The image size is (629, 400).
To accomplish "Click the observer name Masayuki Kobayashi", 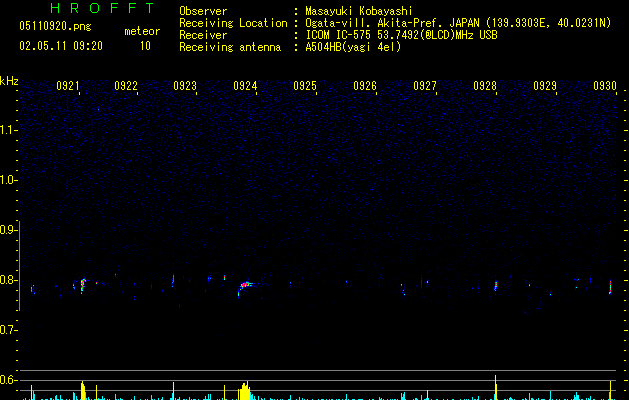I will [359, 11].
